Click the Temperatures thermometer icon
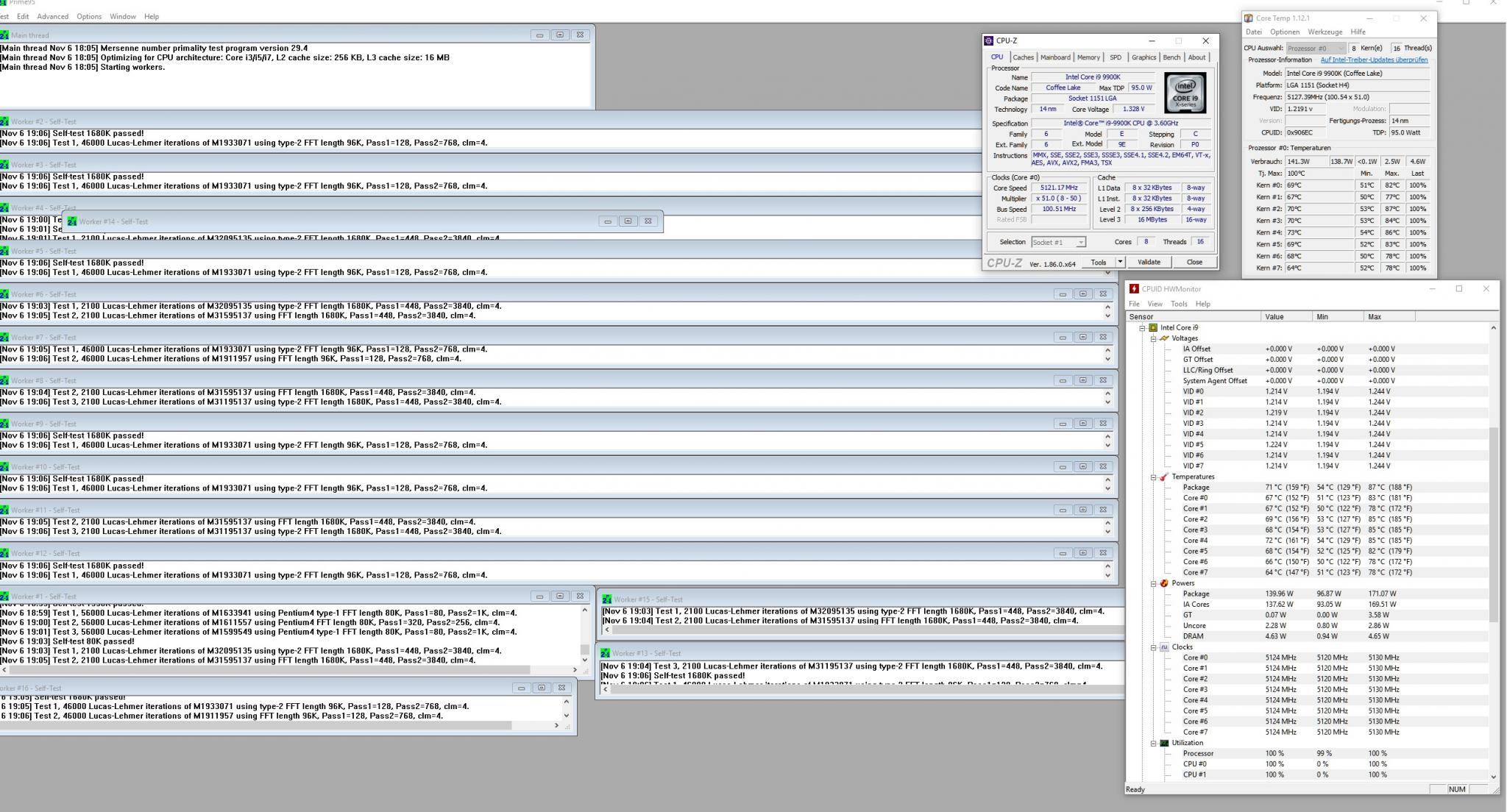Image resolution: width=1507 pixels, height=812 pixels. click(x=1164, y=477)
